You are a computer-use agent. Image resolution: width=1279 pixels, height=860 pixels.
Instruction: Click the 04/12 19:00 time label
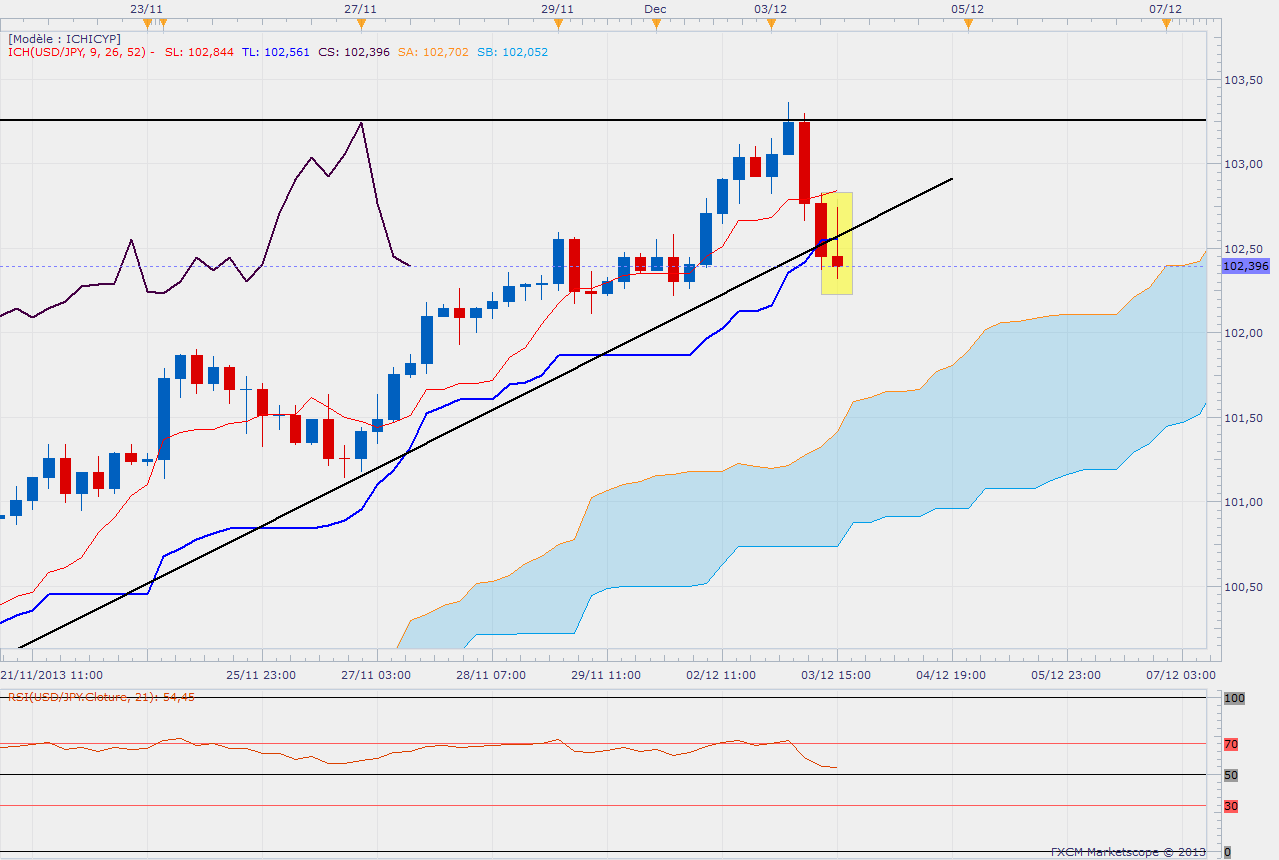pos(950,675)
